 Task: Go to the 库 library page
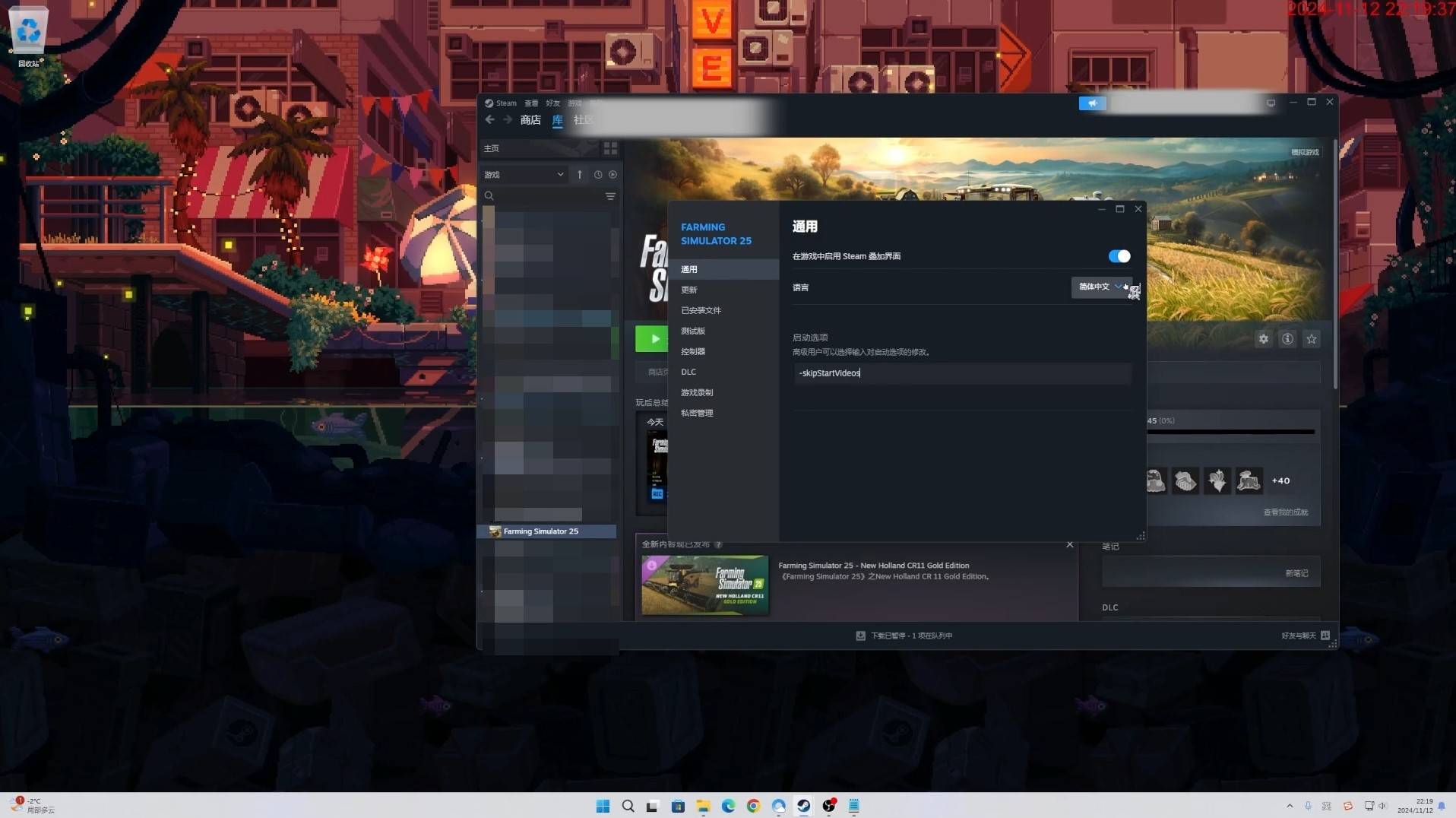point(558,120)
